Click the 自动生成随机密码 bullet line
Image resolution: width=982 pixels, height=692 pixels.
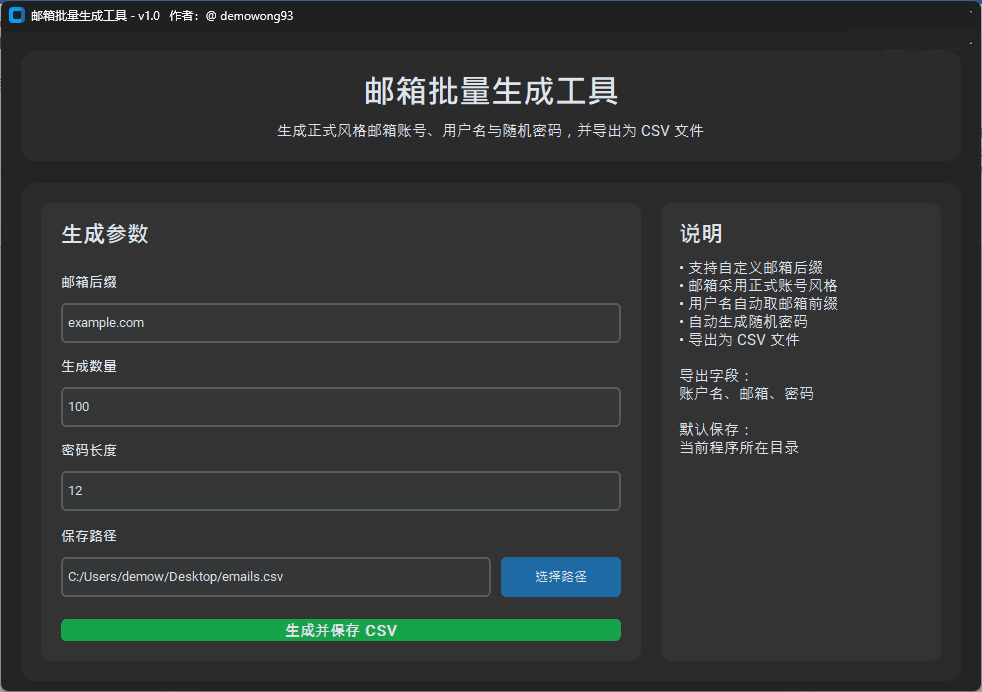tap(744, 322)
